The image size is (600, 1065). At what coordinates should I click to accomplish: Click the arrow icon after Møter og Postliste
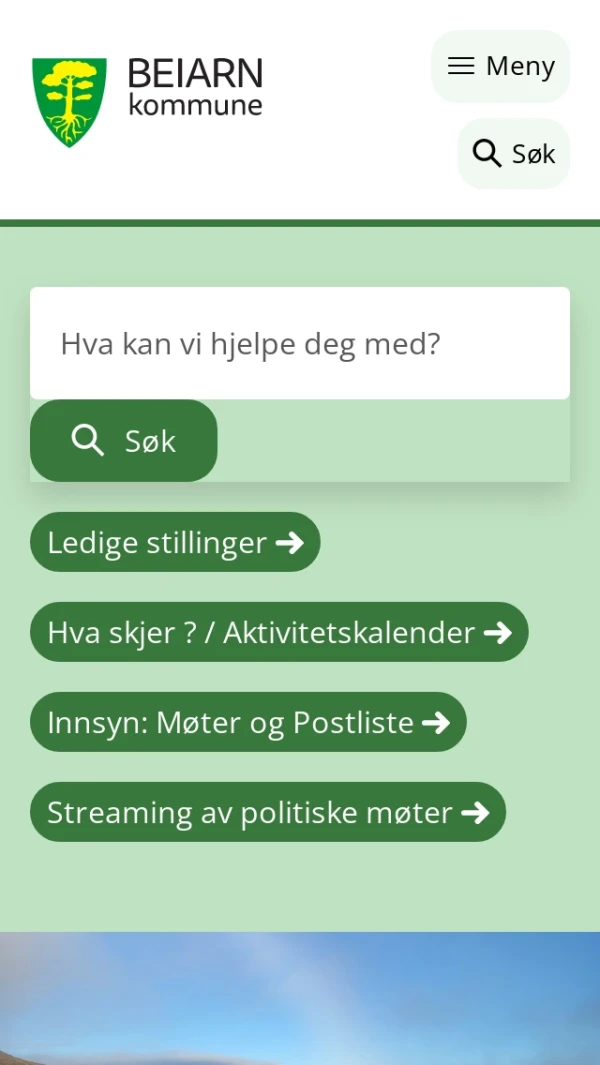437,722
